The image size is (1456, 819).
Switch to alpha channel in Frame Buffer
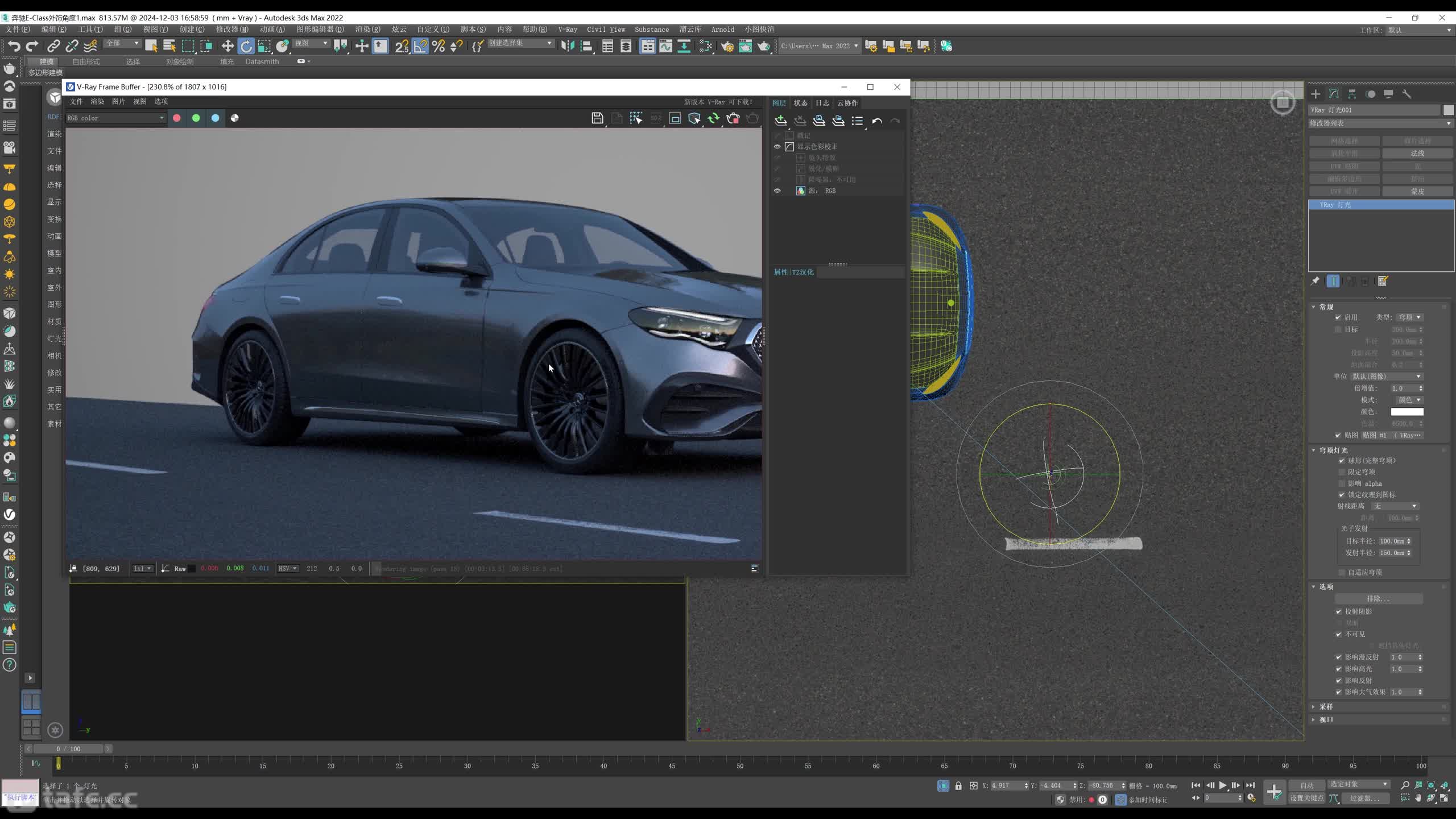point(235,118)
